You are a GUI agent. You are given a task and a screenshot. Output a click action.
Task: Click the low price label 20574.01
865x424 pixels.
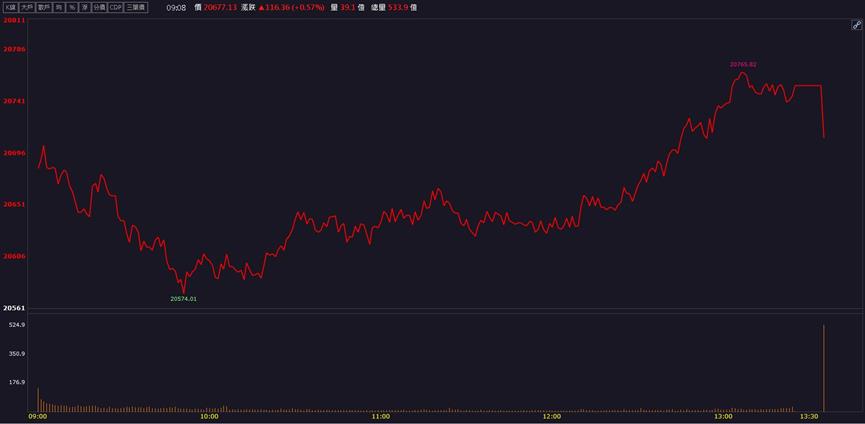(x=184, y=299)
